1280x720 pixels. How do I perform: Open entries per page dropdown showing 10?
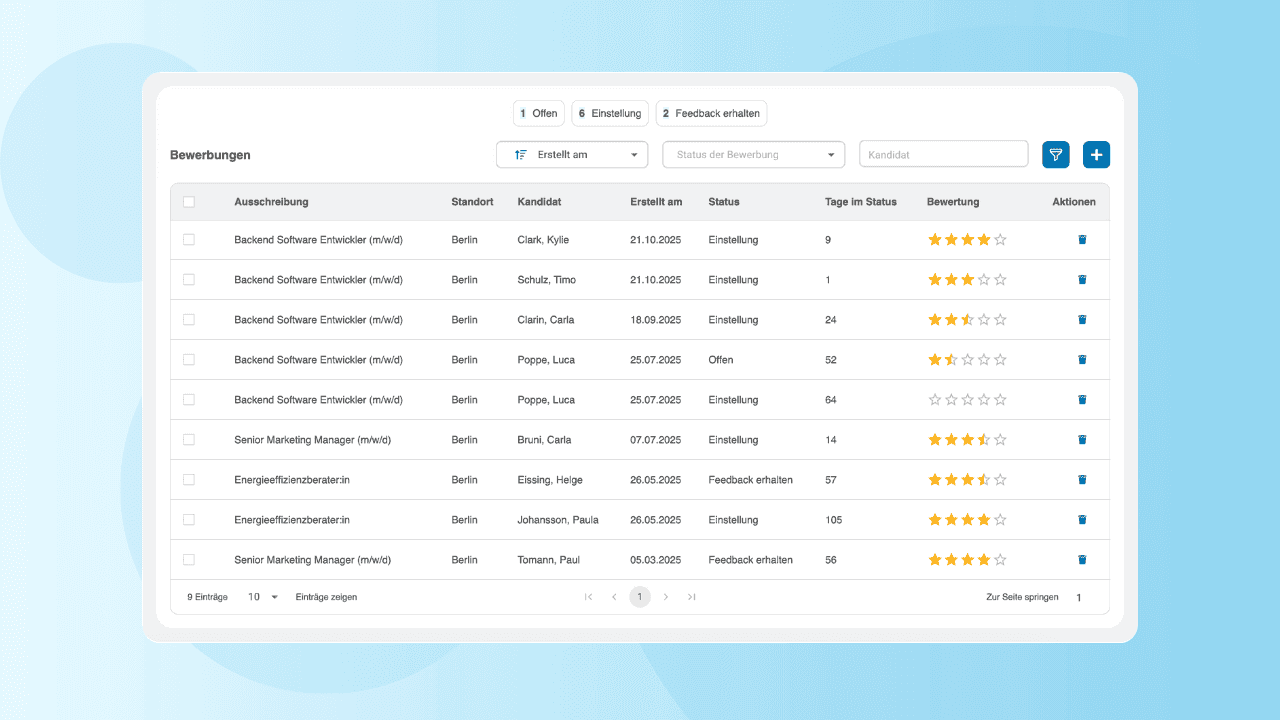click(x=263, y=597)
